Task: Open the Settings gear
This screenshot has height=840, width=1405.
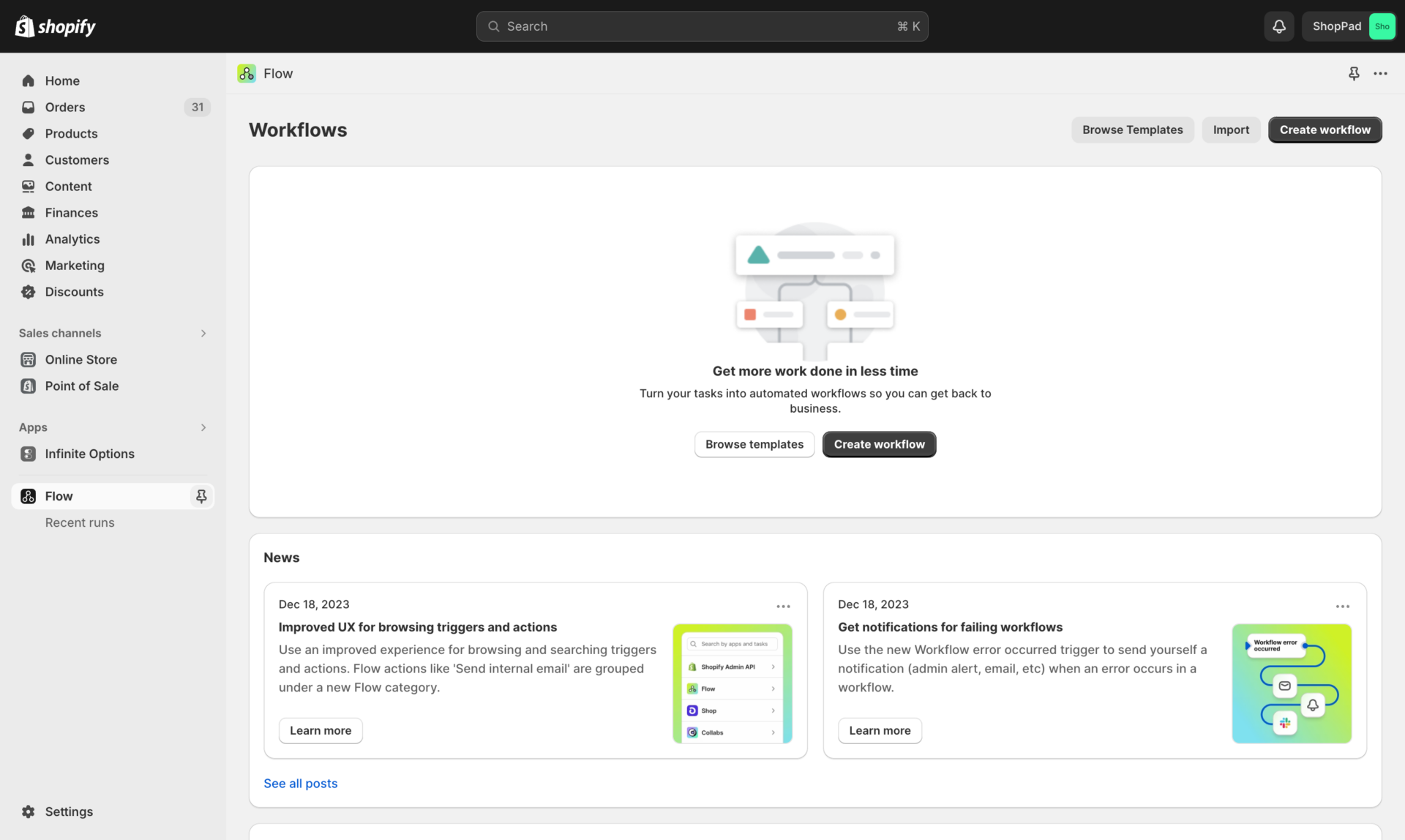Action: click(x=28, y=811)
